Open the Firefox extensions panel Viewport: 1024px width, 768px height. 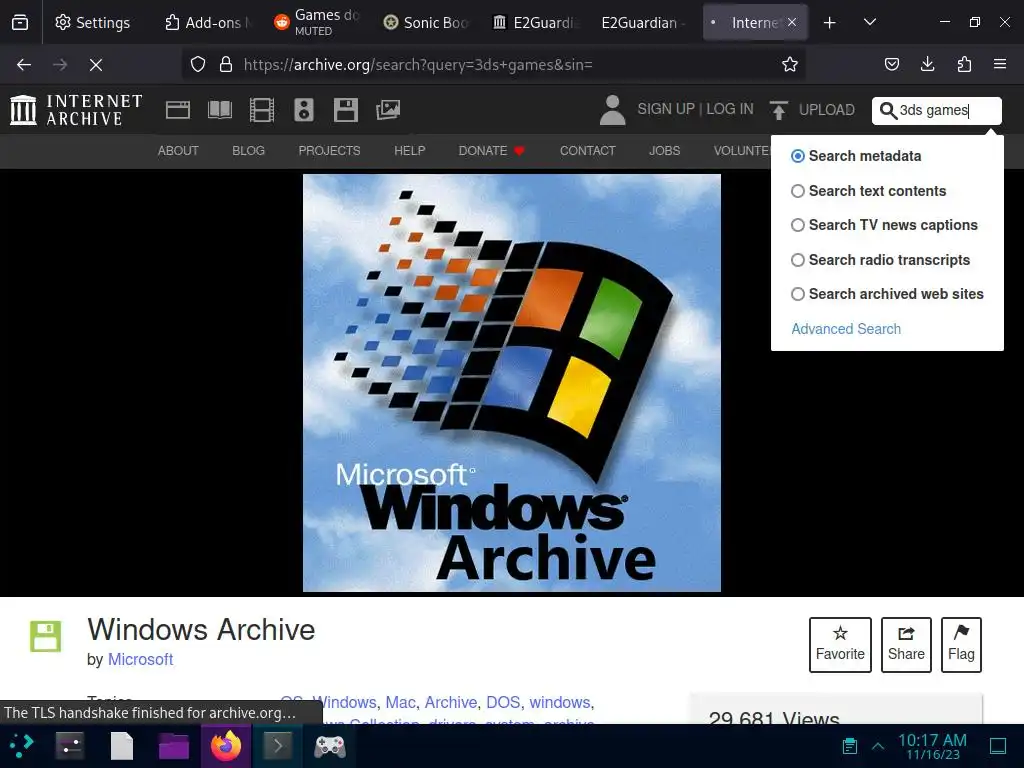[x=964, y=64]
